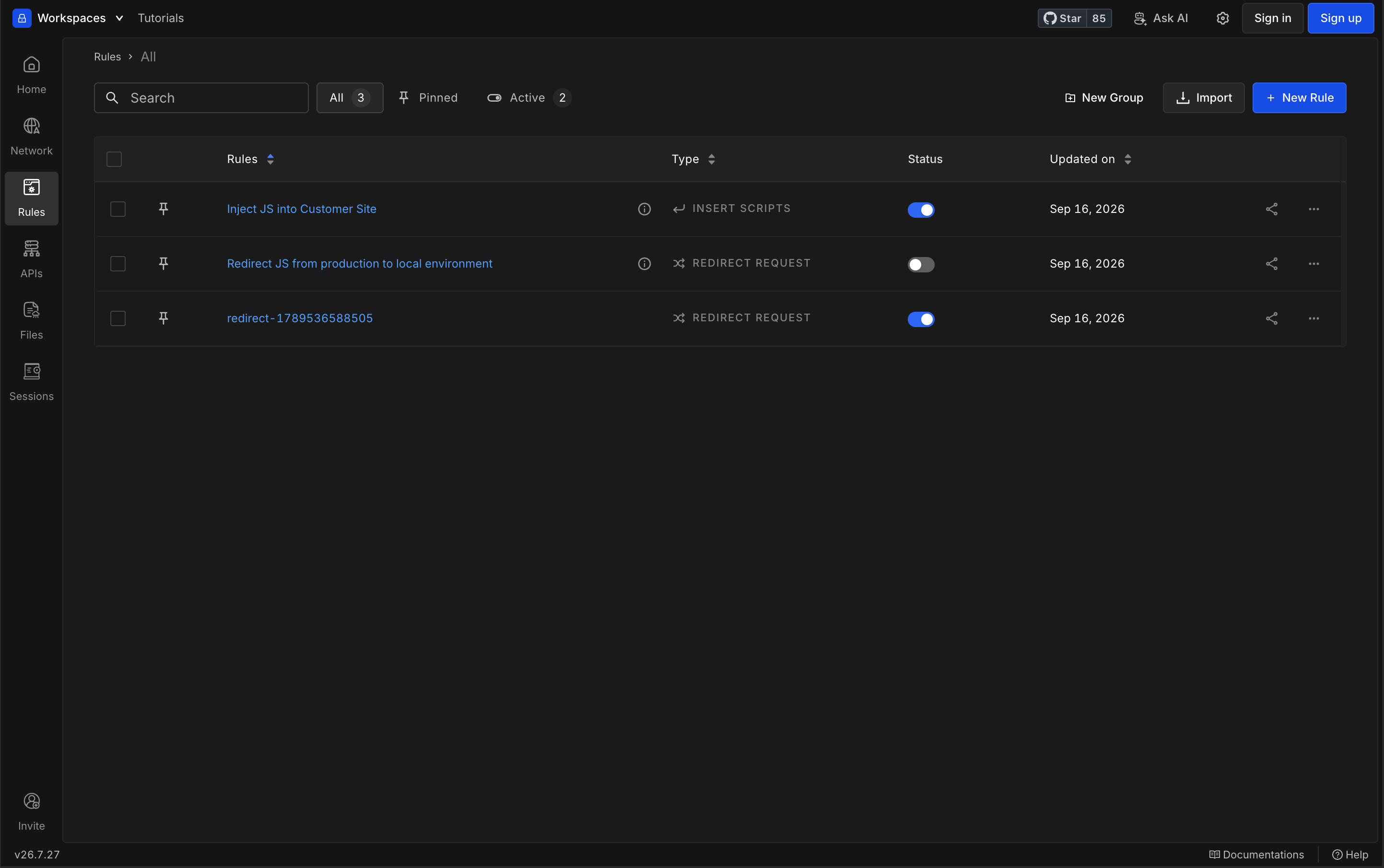The width and height of the screenshot is (1384, 868).
Task: Go to the Rules section in the sidebar
Action: [x=31, y=198]
